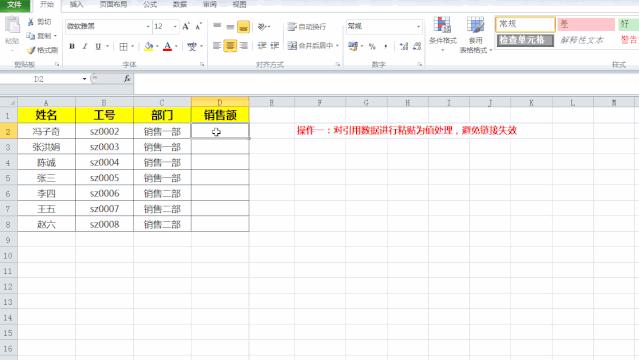This screenshot has height=360, width=639.
Task: Expand the Merge and Center arrow
Action: [337, 46]
